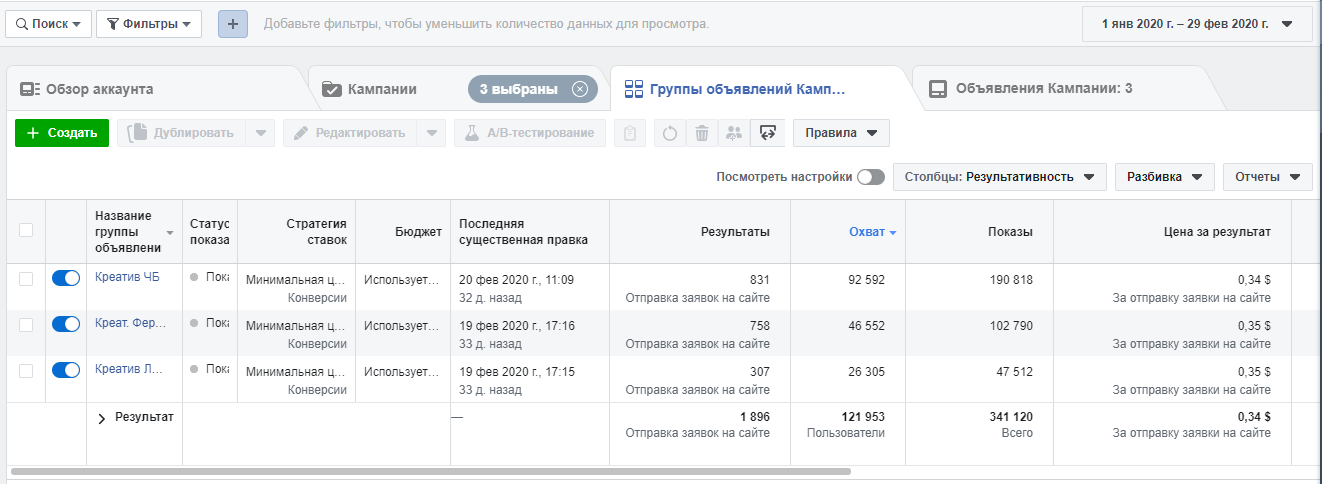This screenshot has width=1322, height=484.
Task: Tick checkbox for Креатив Л… row
Action: 26,371
